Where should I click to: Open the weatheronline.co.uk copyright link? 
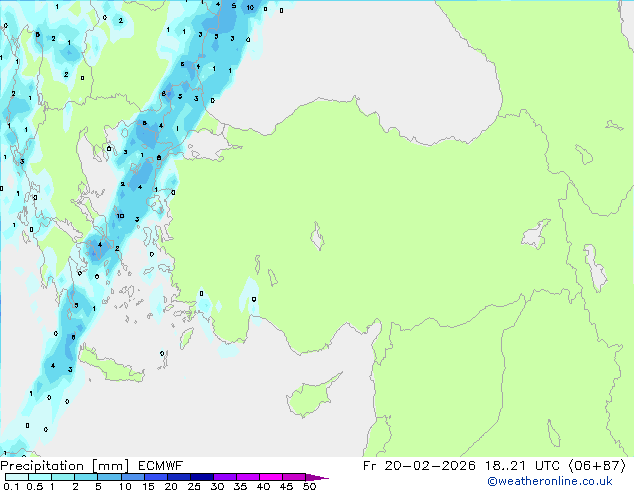[549, 481]
